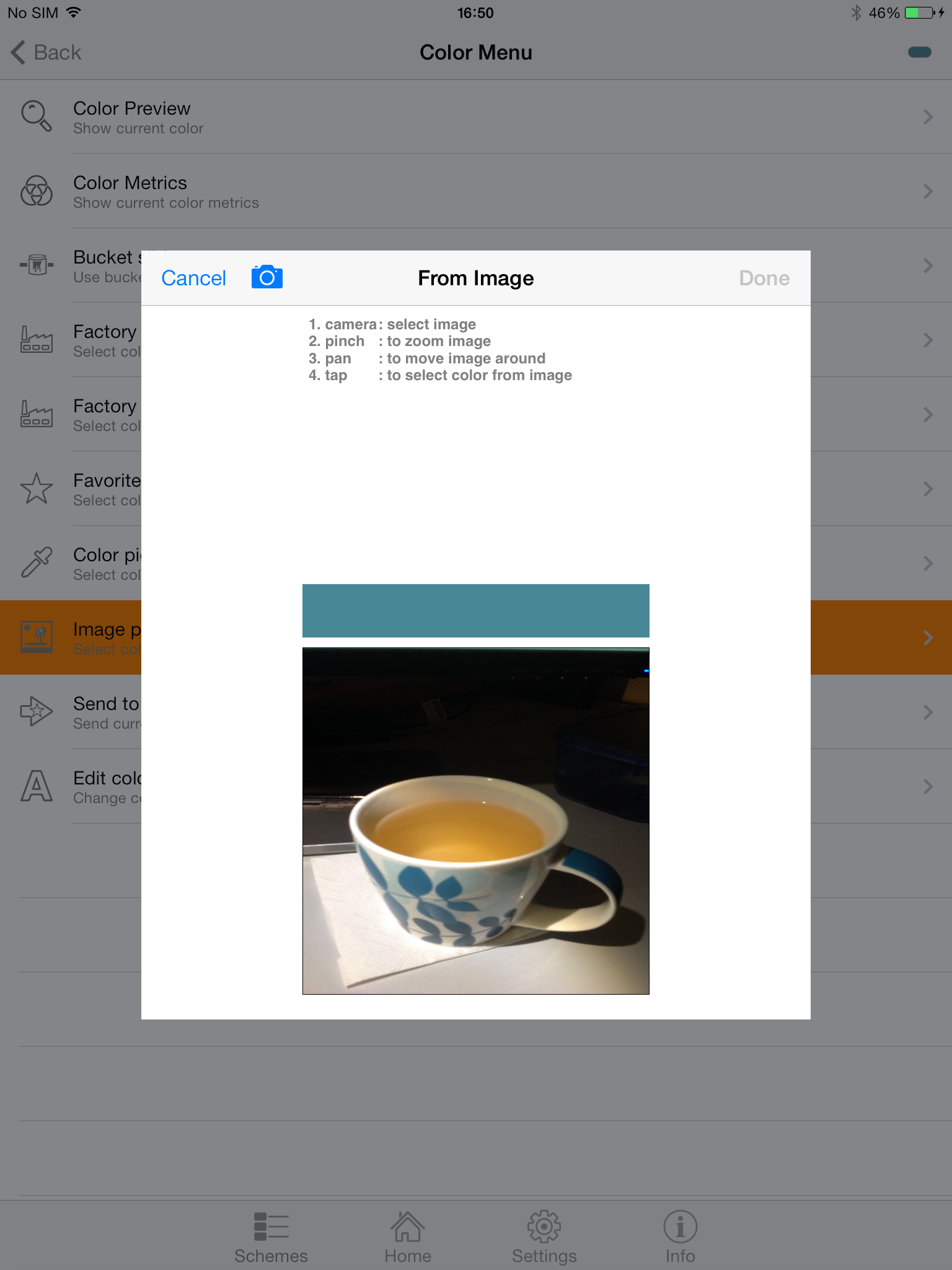Select the Color picker eyedropper icon
Screen dimensions: 952x1270
[x=37, y=563]
